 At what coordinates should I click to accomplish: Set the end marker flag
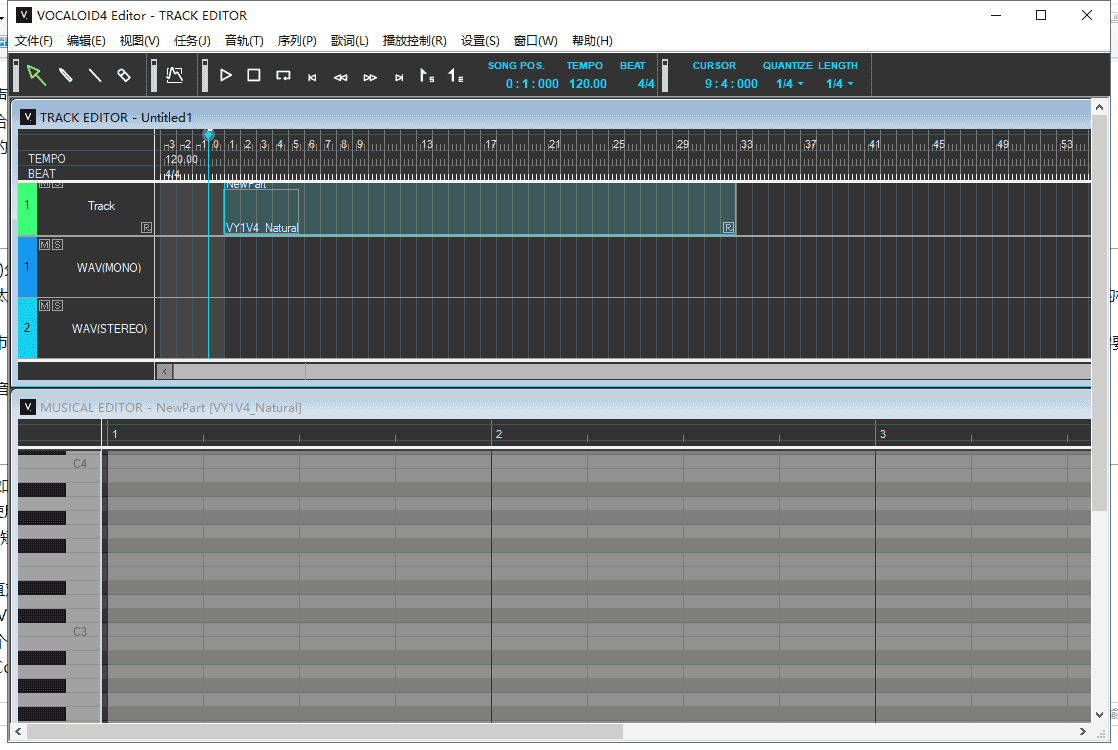[x=456, y=75]
